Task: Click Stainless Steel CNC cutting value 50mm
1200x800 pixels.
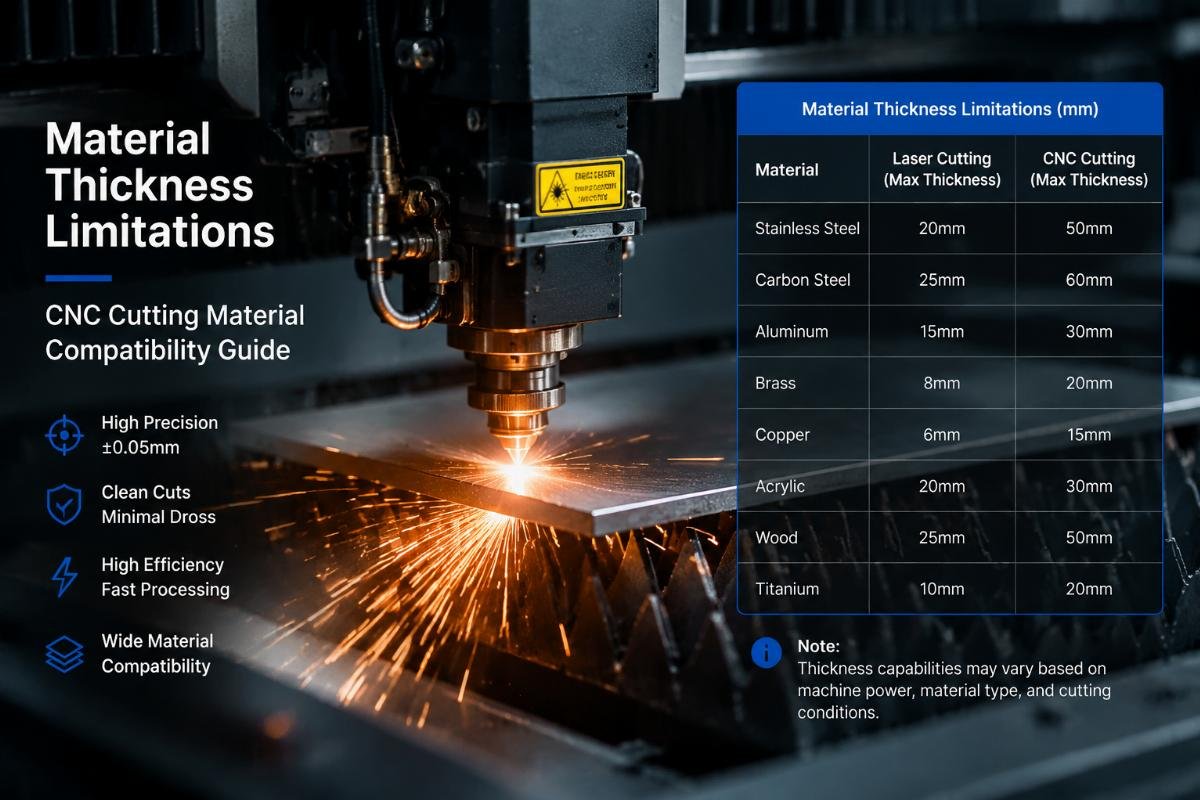Action: click(1089, 228)
